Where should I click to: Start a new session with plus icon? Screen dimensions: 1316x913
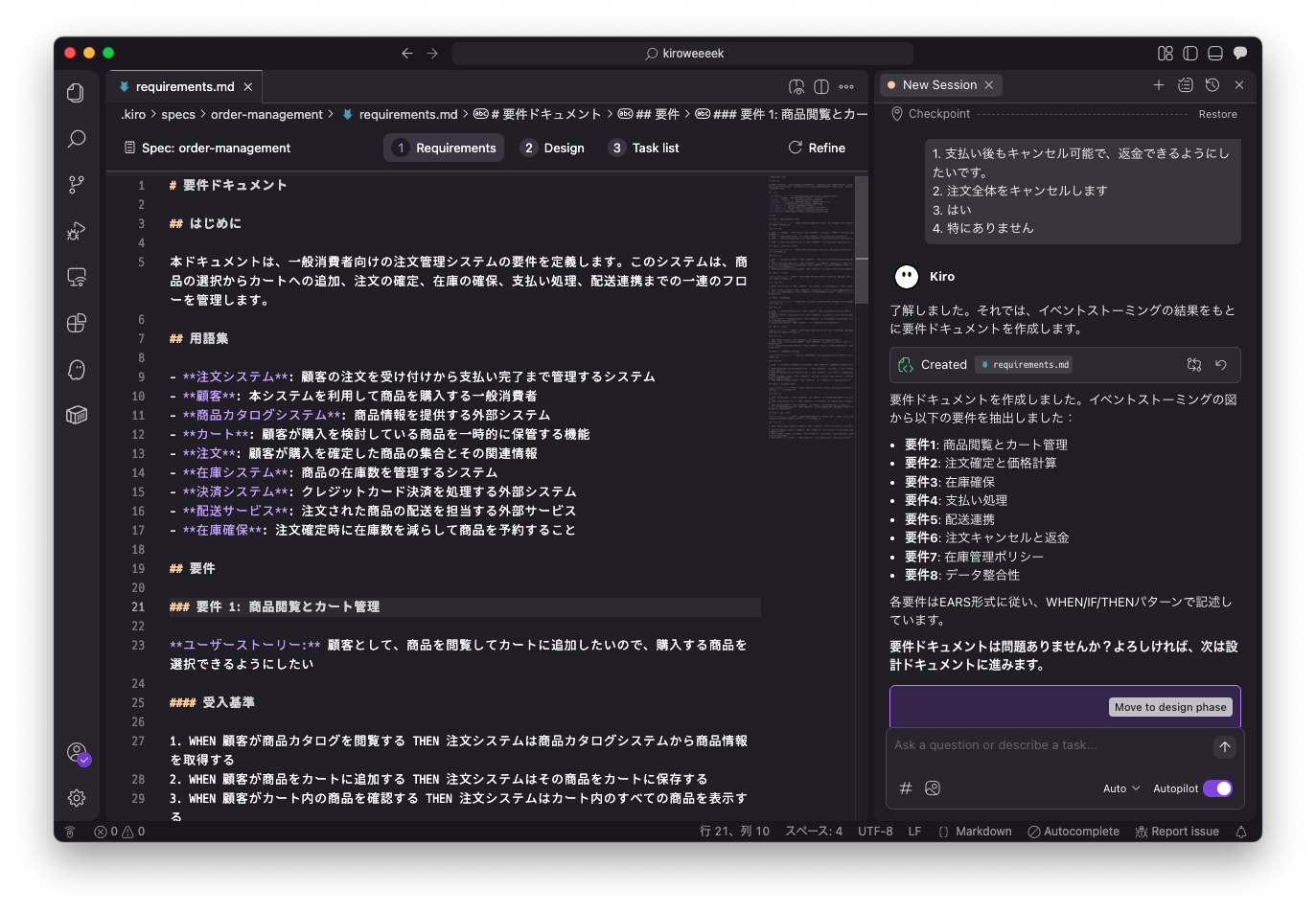click(x=1158, y=85)
